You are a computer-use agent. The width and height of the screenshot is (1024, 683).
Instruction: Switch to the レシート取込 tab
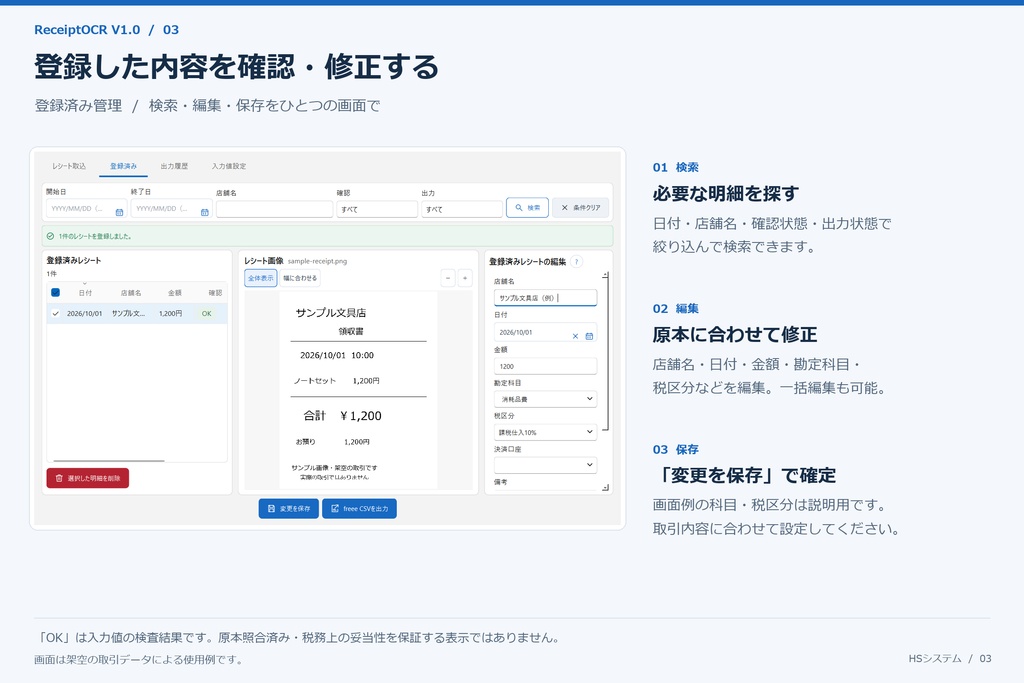[x=69, y=166]
